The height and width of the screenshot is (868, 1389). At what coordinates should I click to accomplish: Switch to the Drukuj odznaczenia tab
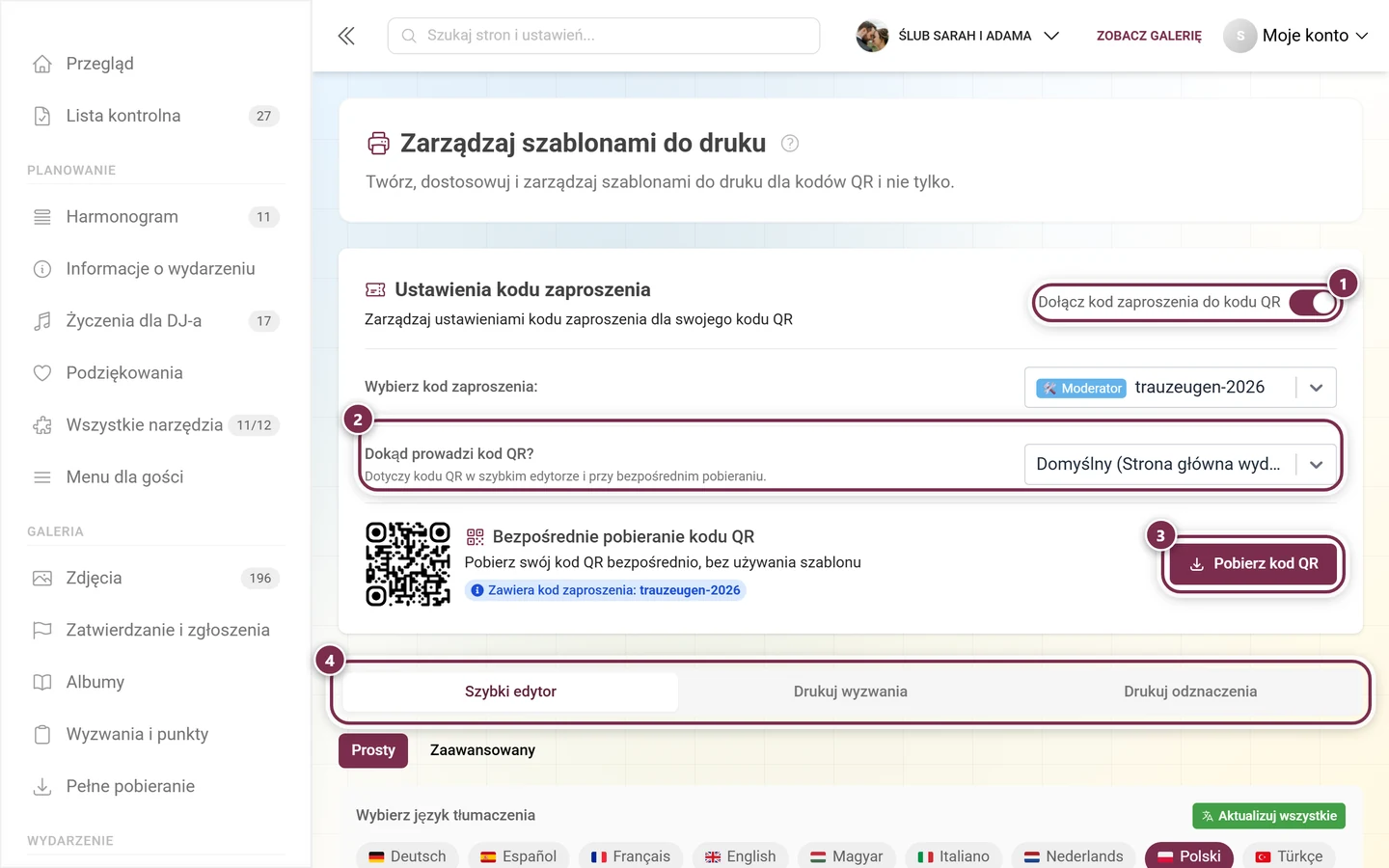pos(1190,692)
